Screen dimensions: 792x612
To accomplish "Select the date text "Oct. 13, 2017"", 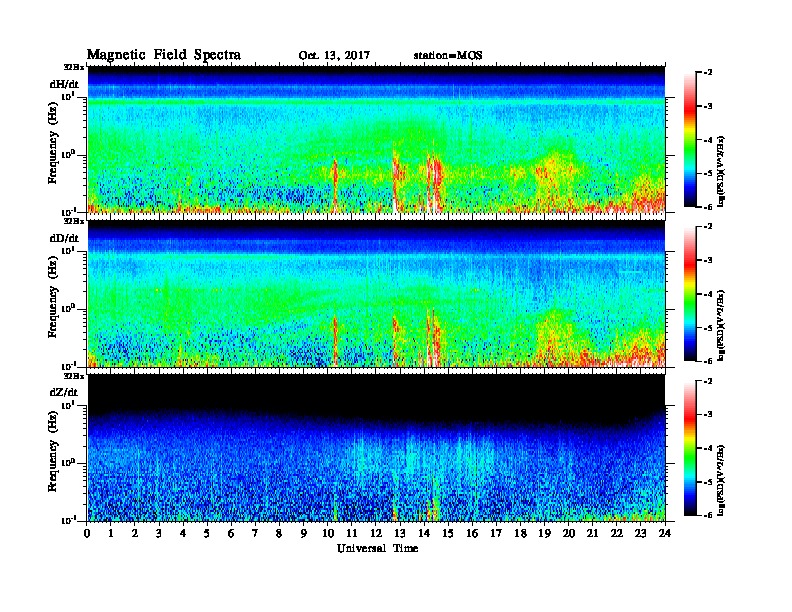I will (334, 55).
